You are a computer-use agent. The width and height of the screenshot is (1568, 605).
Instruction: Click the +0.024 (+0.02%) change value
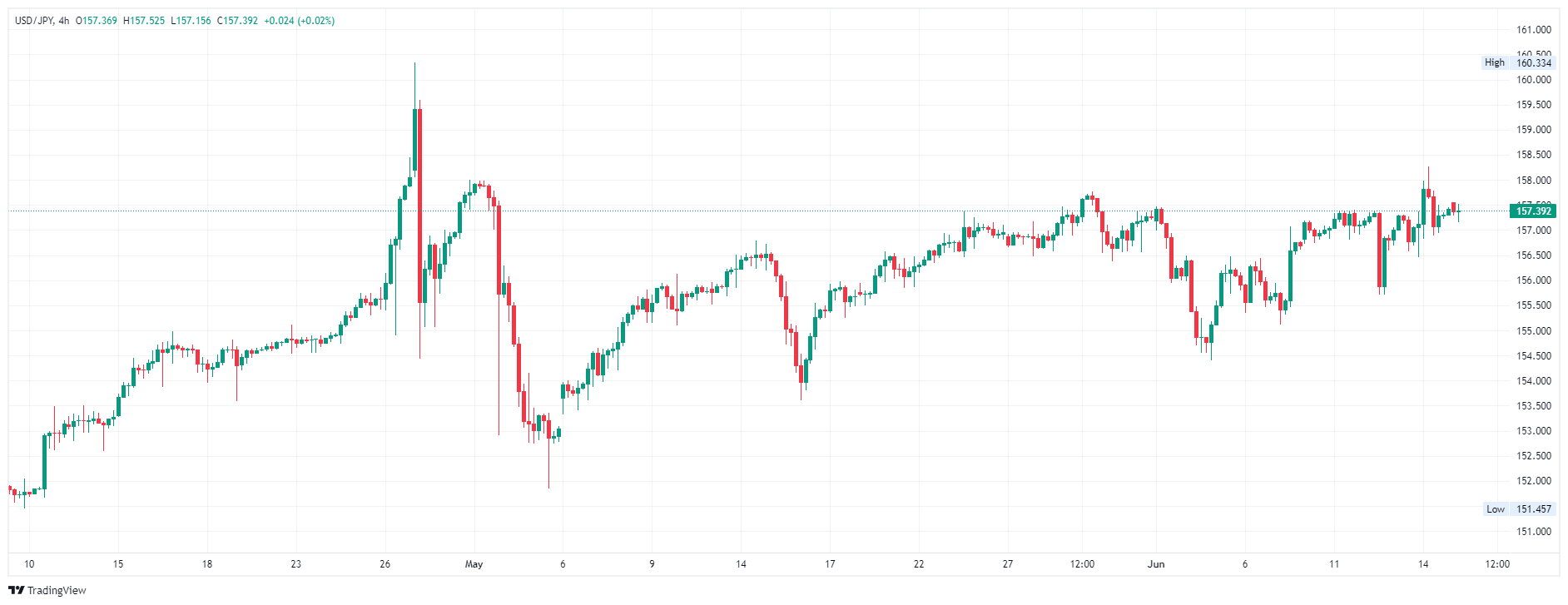coord(300,21)
